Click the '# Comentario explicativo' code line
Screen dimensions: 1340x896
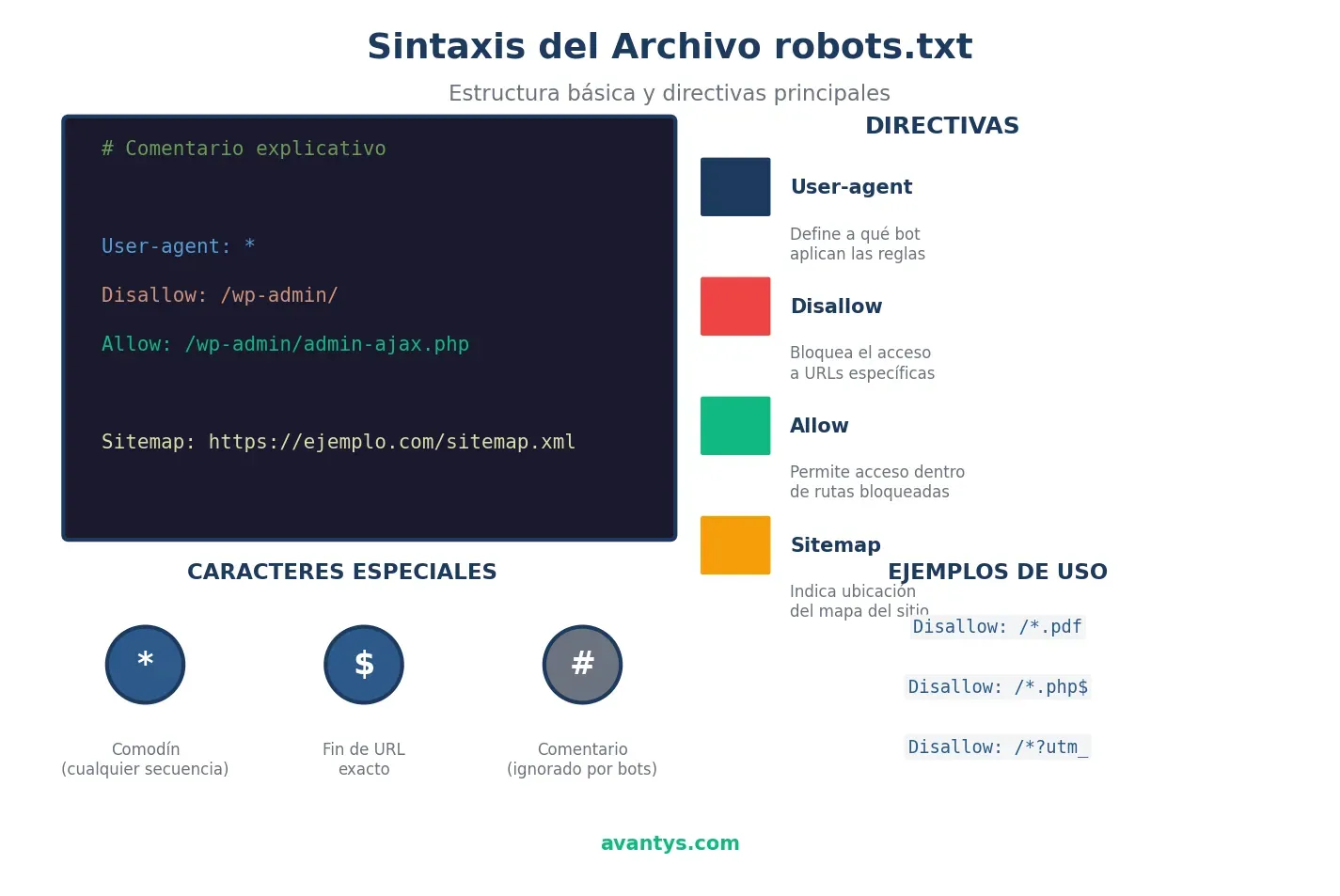pyautogui.click(x=244, y=149)
